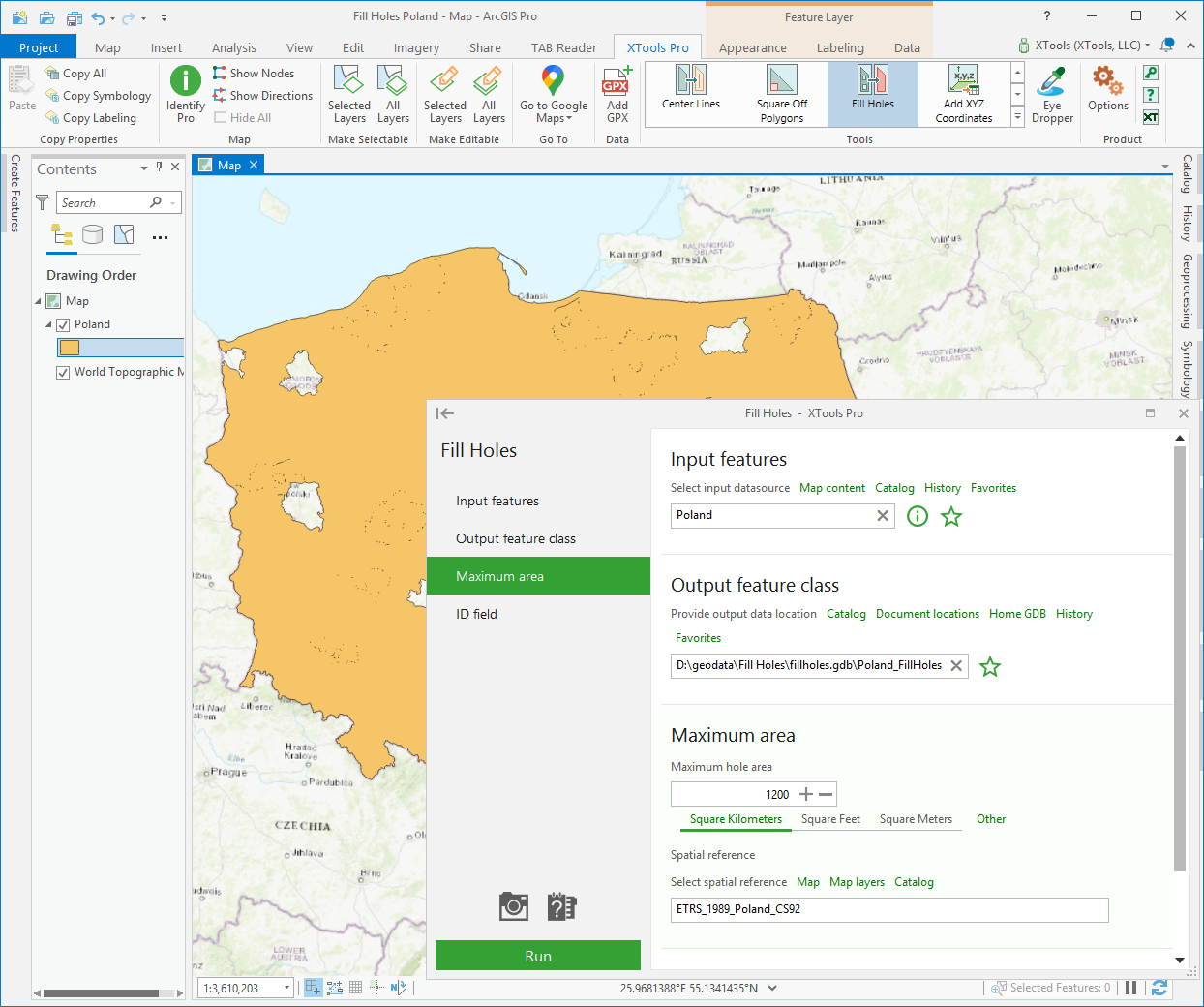Go back with Fill Holes collapse arrow
The width and height of the screenshot is (1204, 1007).
(x=445, y=413)
